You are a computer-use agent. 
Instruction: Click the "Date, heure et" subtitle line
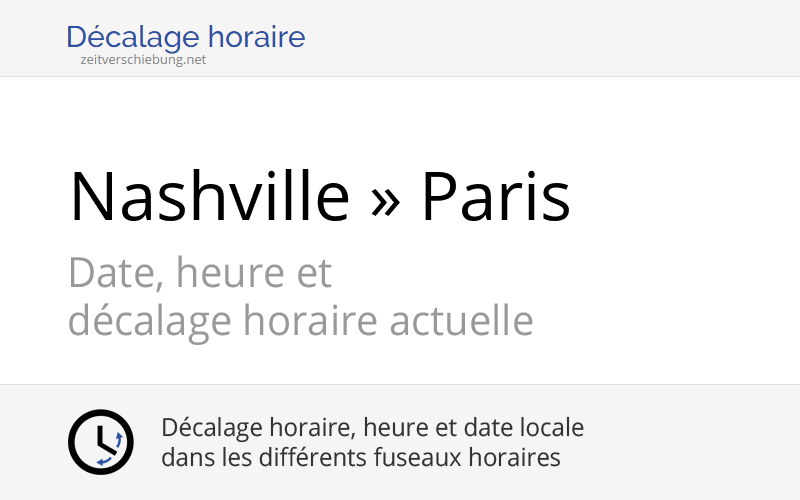[x=200, y=272]
